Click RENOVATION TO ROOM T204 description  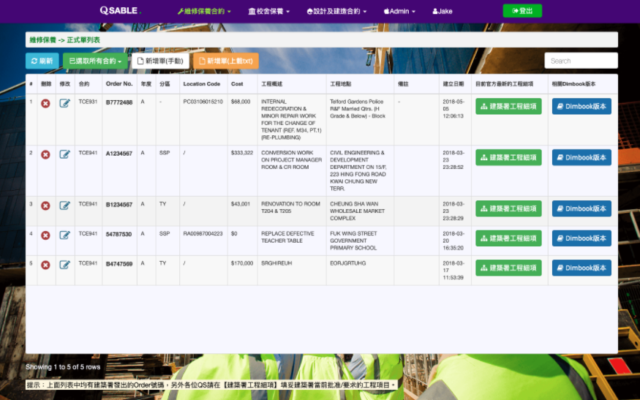(x=291, y=207)
